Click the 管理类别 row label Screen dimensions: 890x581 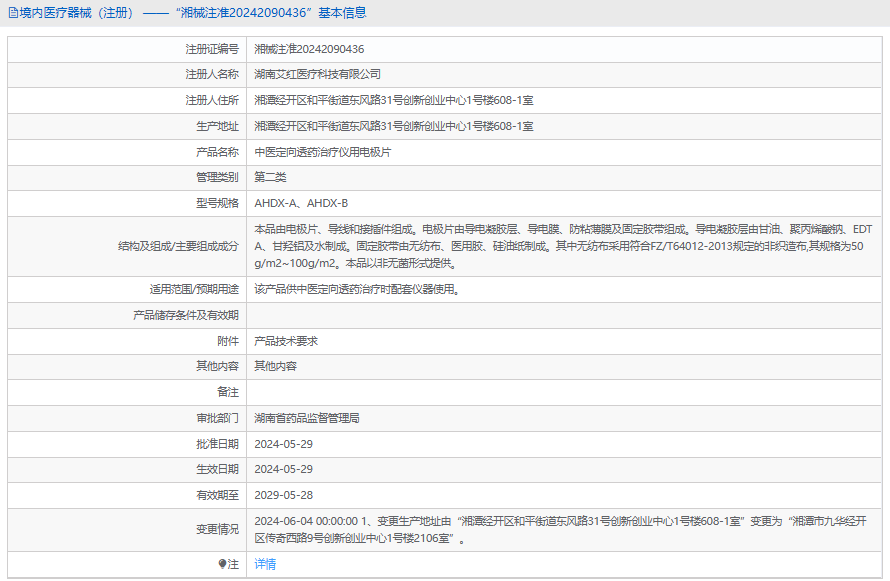(217, 177)
